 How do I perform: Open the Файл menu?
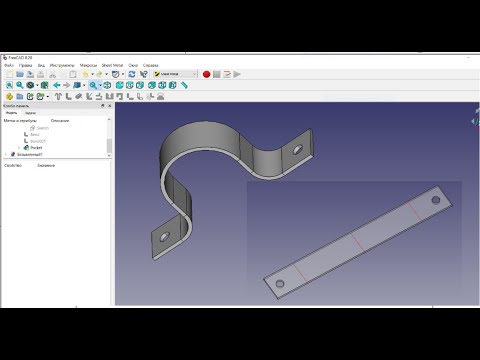click(9, 65)
